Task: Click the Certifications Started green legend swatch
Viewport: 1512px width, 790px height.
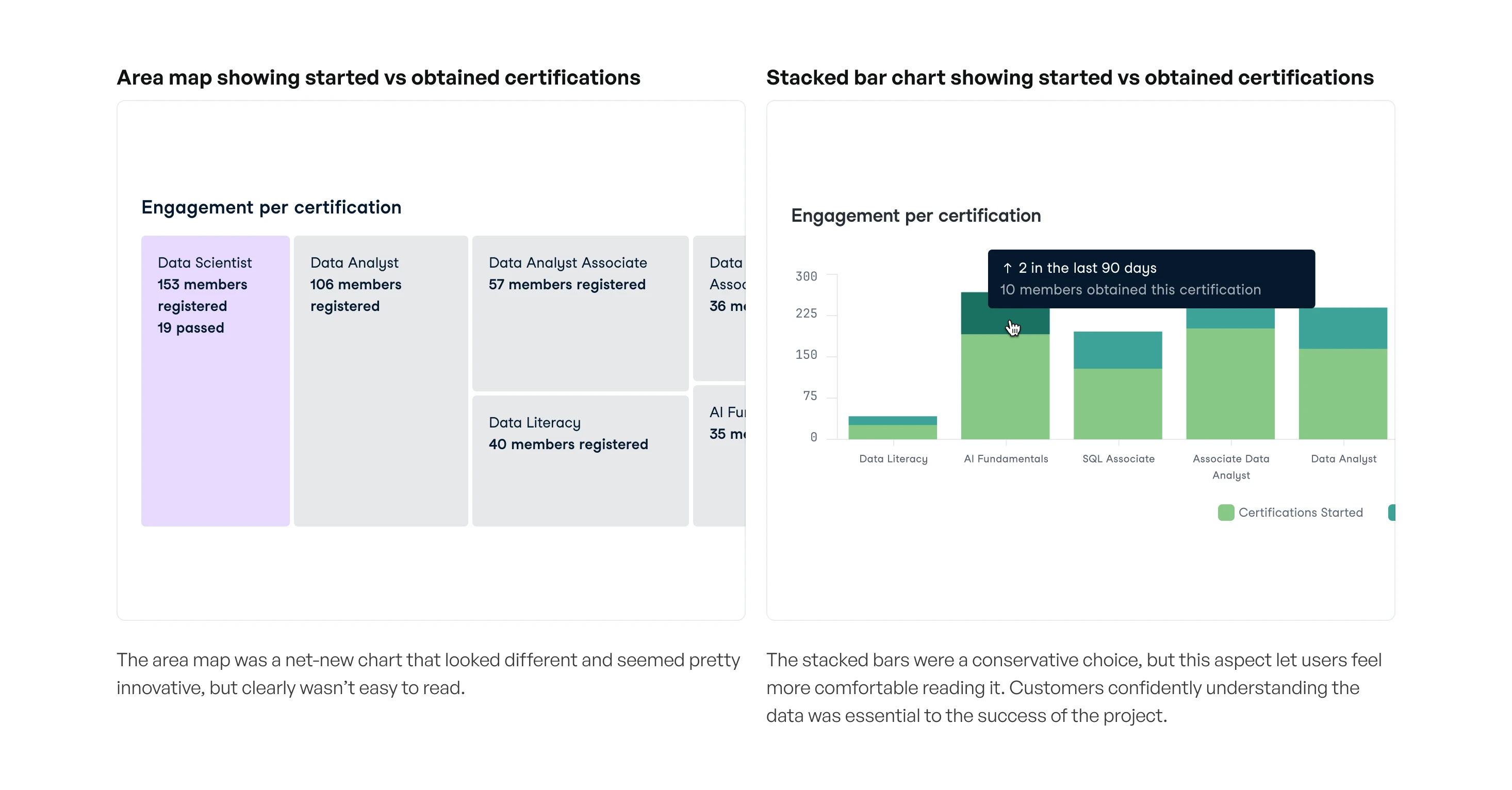Action: tap(1226, 513)
